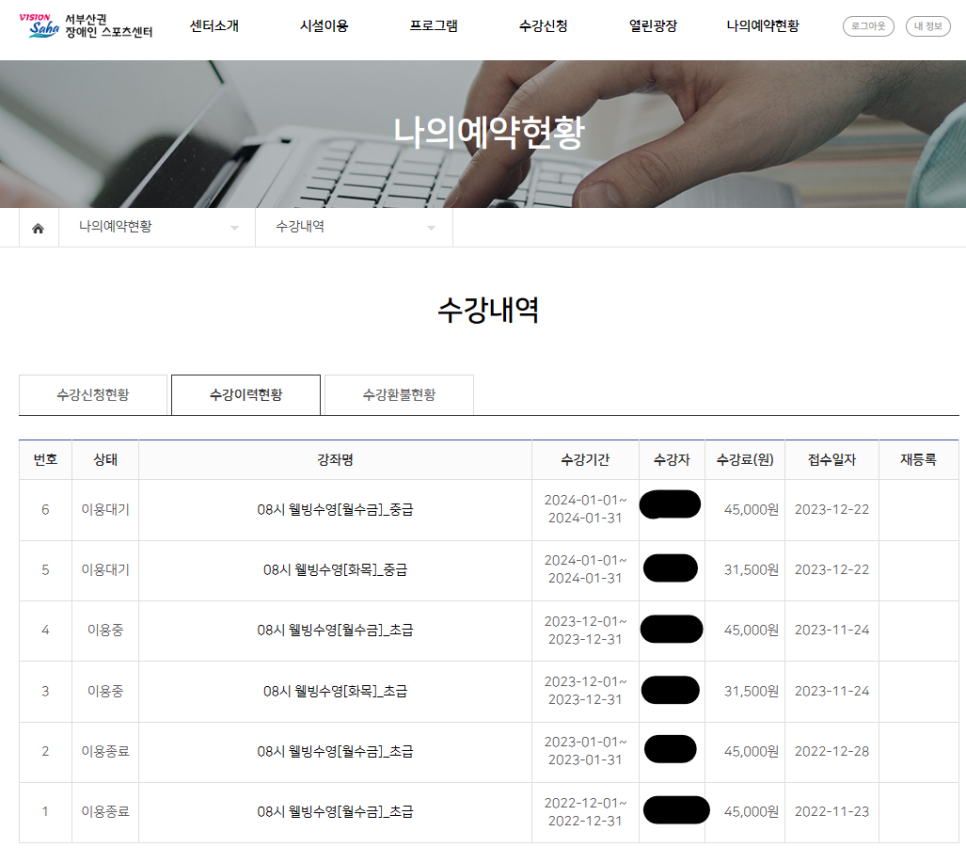Image resolution: width=966 pixels, height=863 pixels.
Task: Click the 2023-12-22 receipt date in row 5
Action: [x=832, y=570]
